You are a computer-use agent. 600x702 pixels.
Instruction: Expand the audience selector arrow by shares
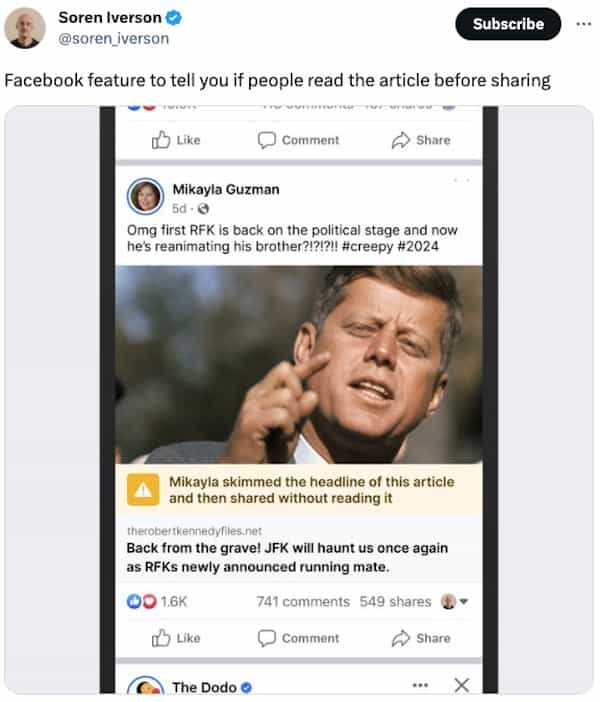463,602
